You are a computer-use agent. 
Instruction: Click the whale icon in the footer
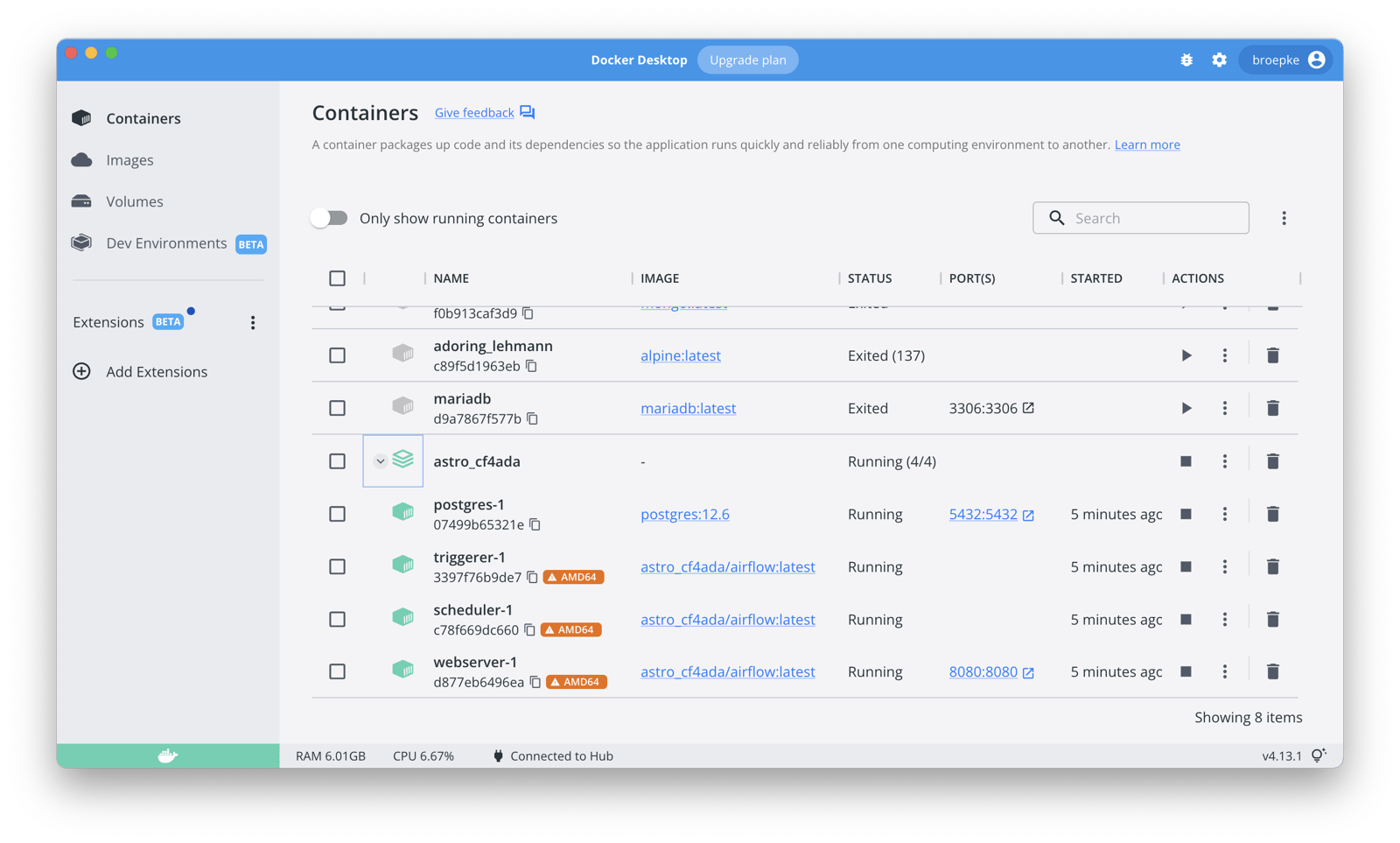tap(166, 755)
